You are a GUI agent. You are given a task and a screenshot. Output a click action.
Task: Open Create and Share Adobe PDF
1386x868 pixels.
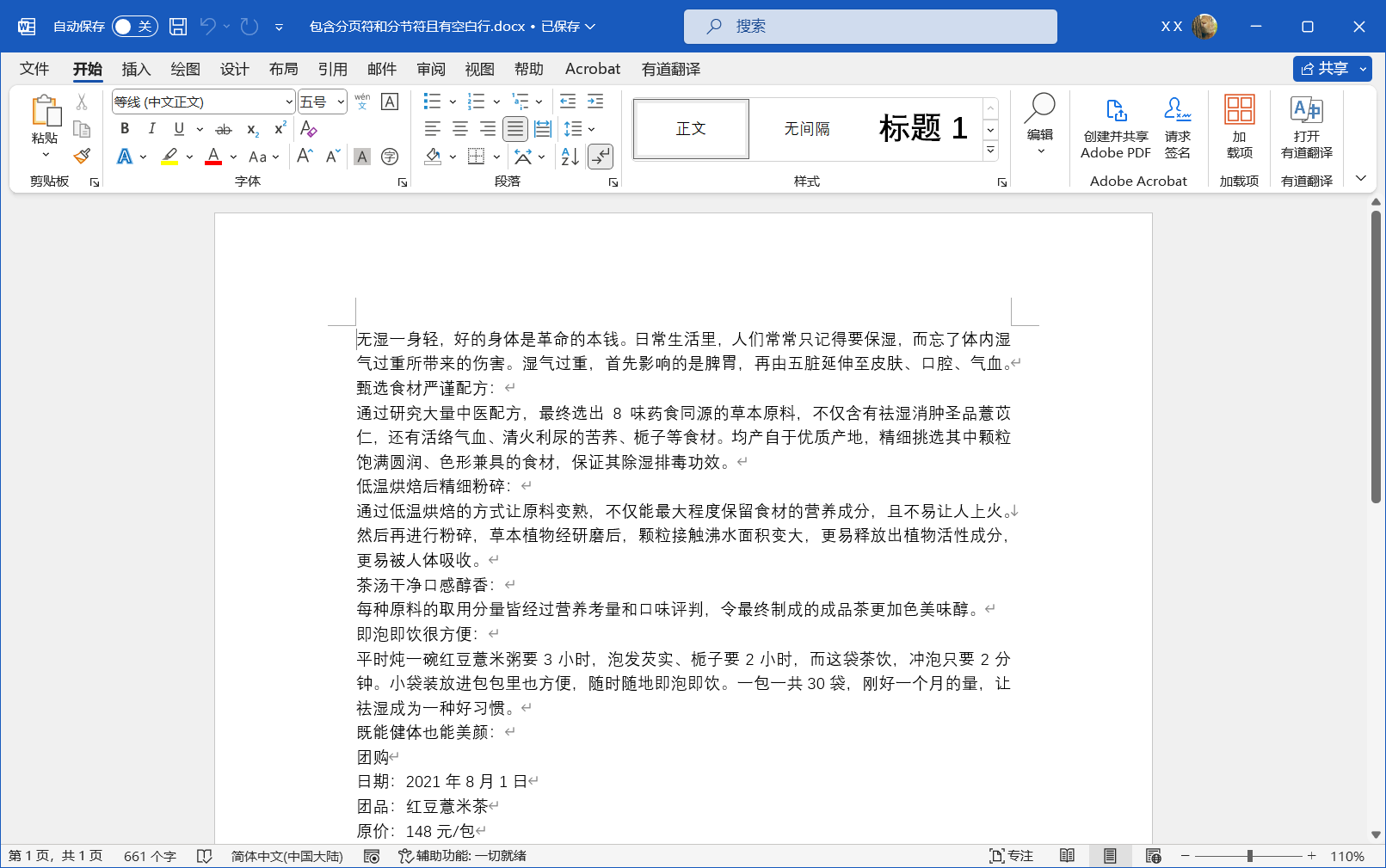coord(1115,129)
